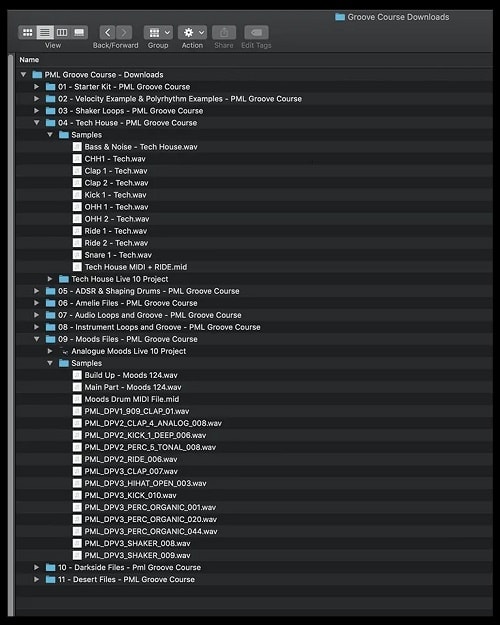
Task: Open the Group dropdown menu
Action: tap(158, 32)
